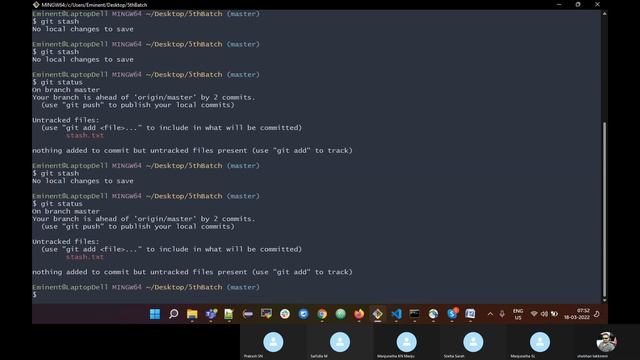
Task: Restore down the MINGW64 terminal window
Action: coord(578,4)
